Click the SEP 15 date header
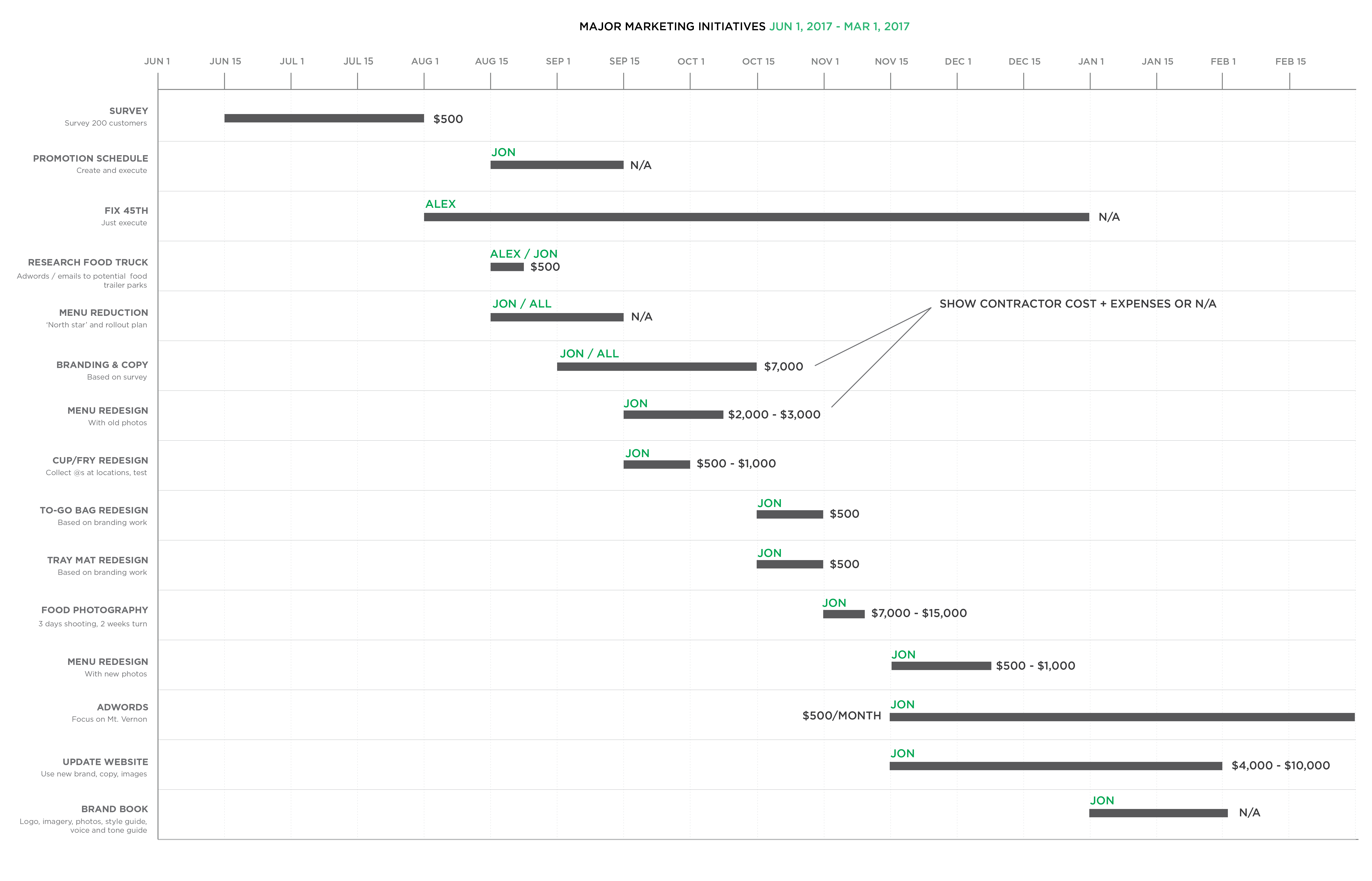This screenshot has width=1372, height=881. 625,61
